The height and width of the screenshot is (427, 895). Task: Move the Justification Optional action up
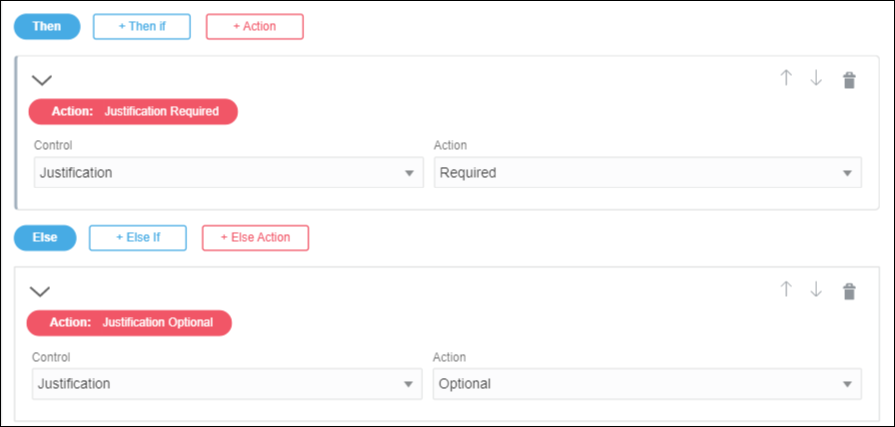pos(786,290)
